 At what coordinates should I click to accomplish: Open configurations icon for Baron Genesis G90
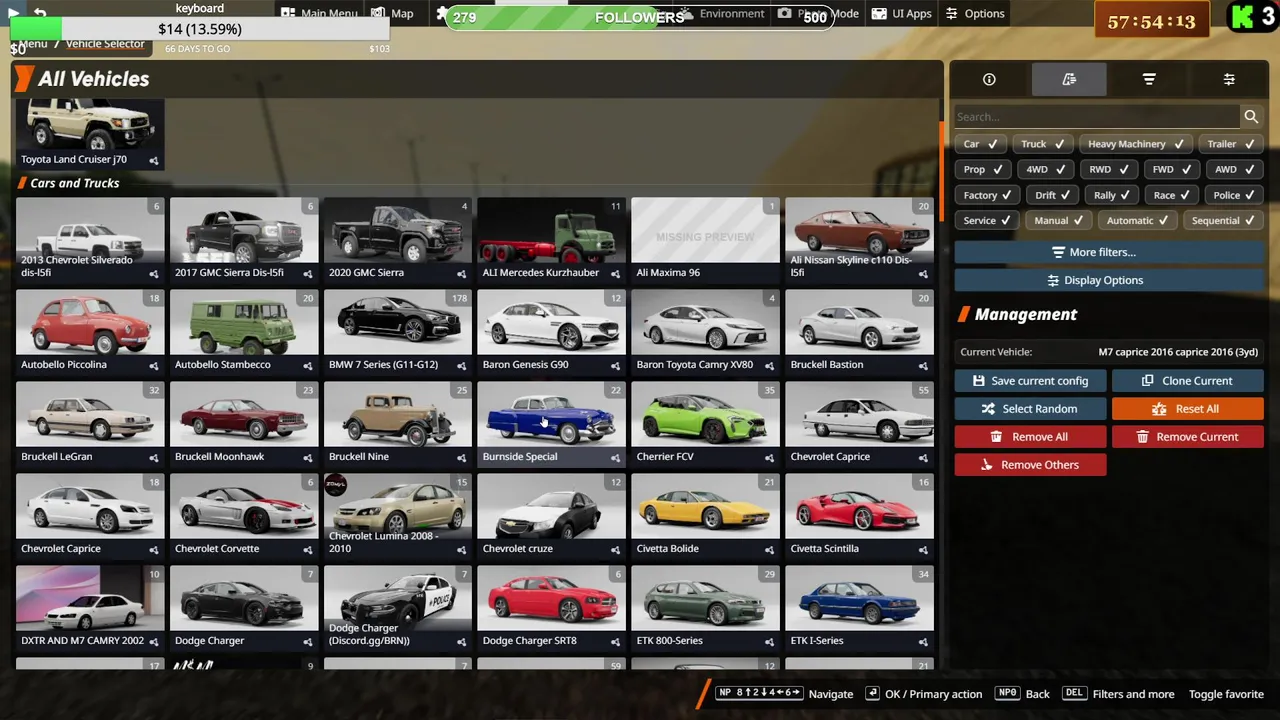click(616, 365)
